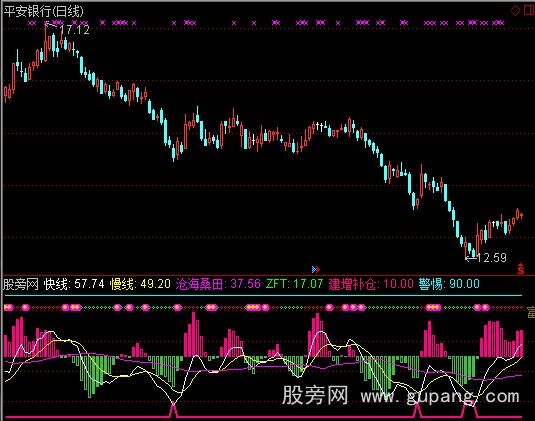Click the 股旁网 indicator name
The image size is (535, 421).
[x=21, y=284]
